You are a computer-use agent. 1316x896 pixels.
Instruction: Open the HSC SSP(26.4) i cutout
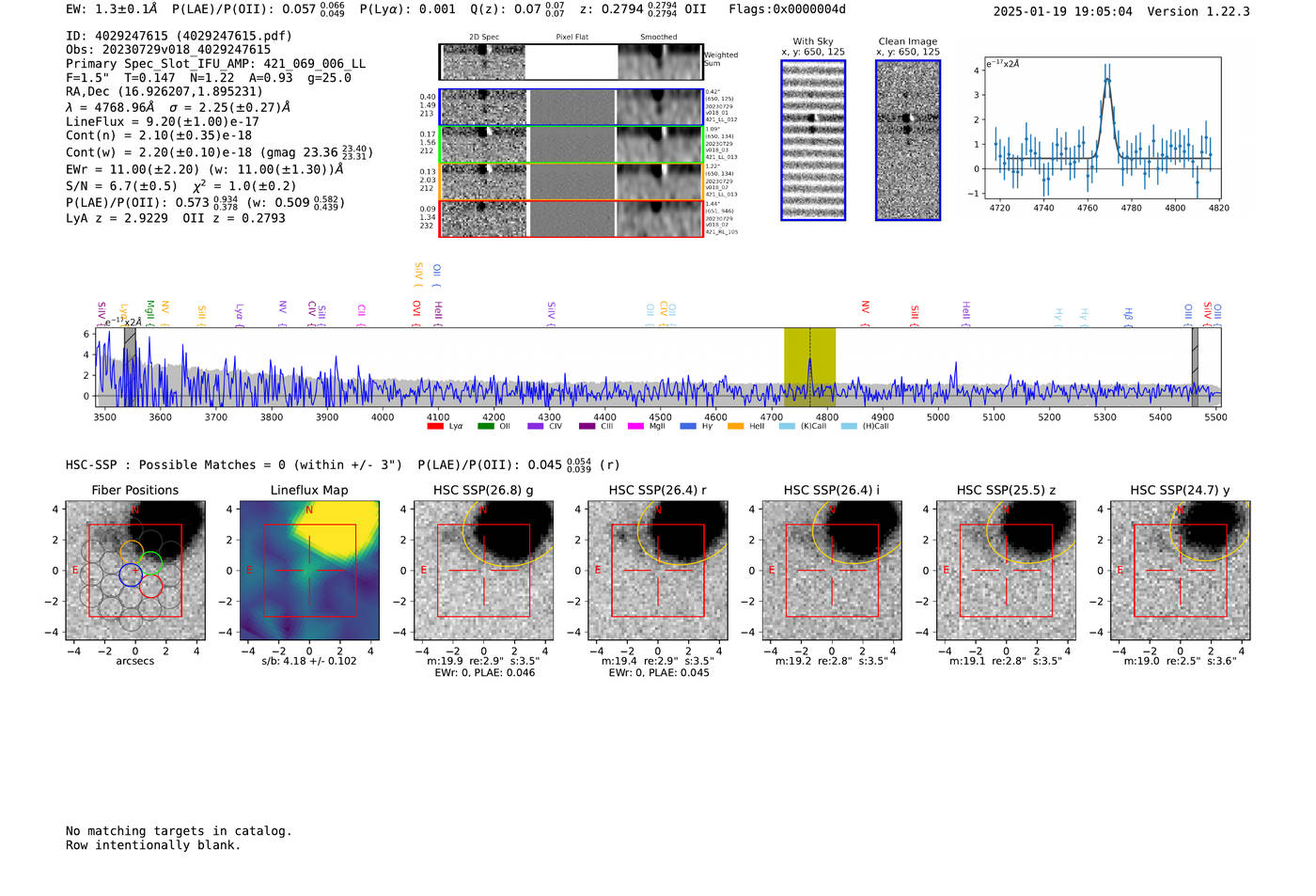pyautogui.click(x=832, y=570)
